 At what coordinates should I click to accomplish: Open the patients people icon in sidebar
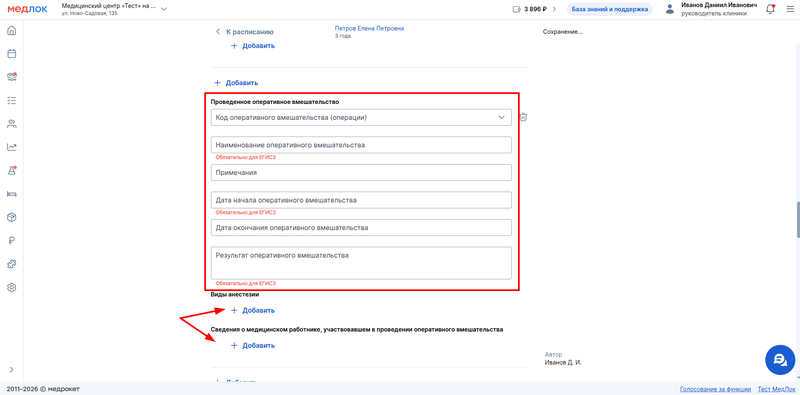pyautogui.click(x=12, y=124)
